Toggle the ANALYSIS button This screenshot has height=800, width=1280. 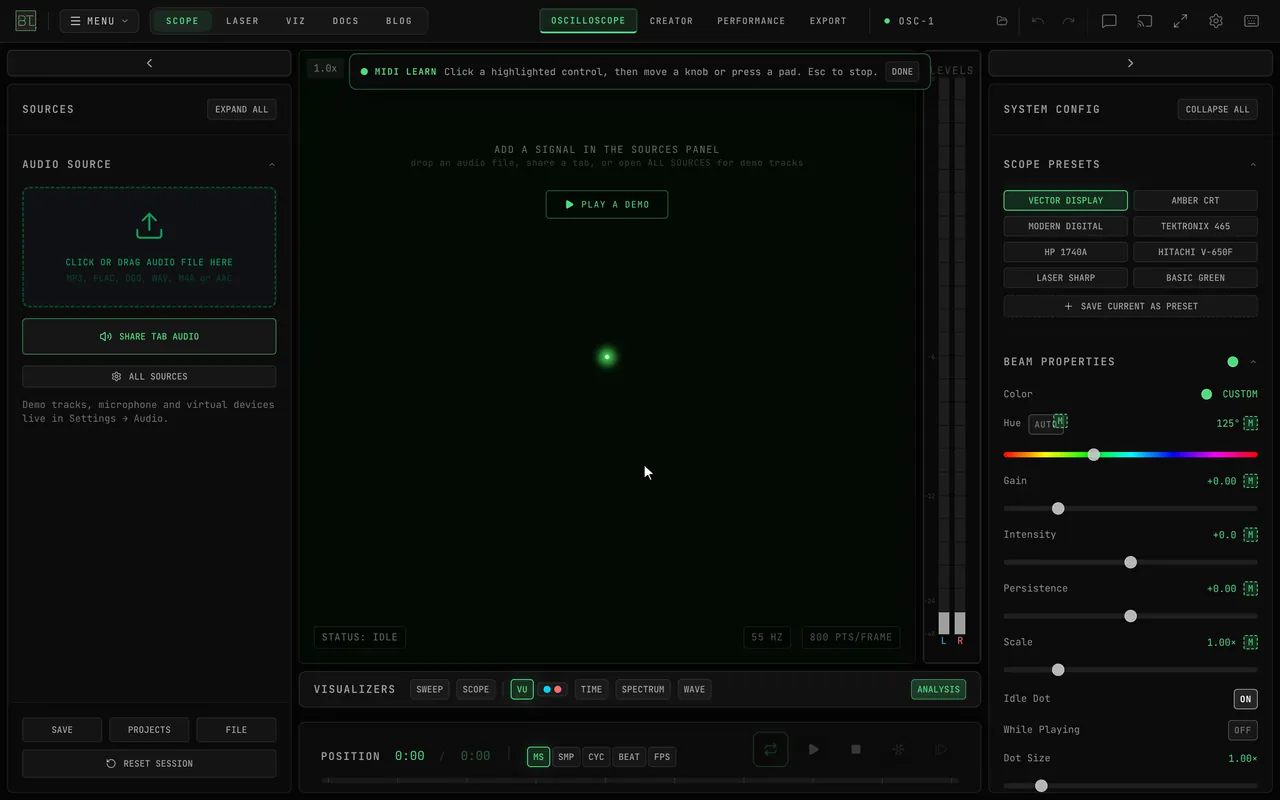pyautogui.click(x=938, y=689)
